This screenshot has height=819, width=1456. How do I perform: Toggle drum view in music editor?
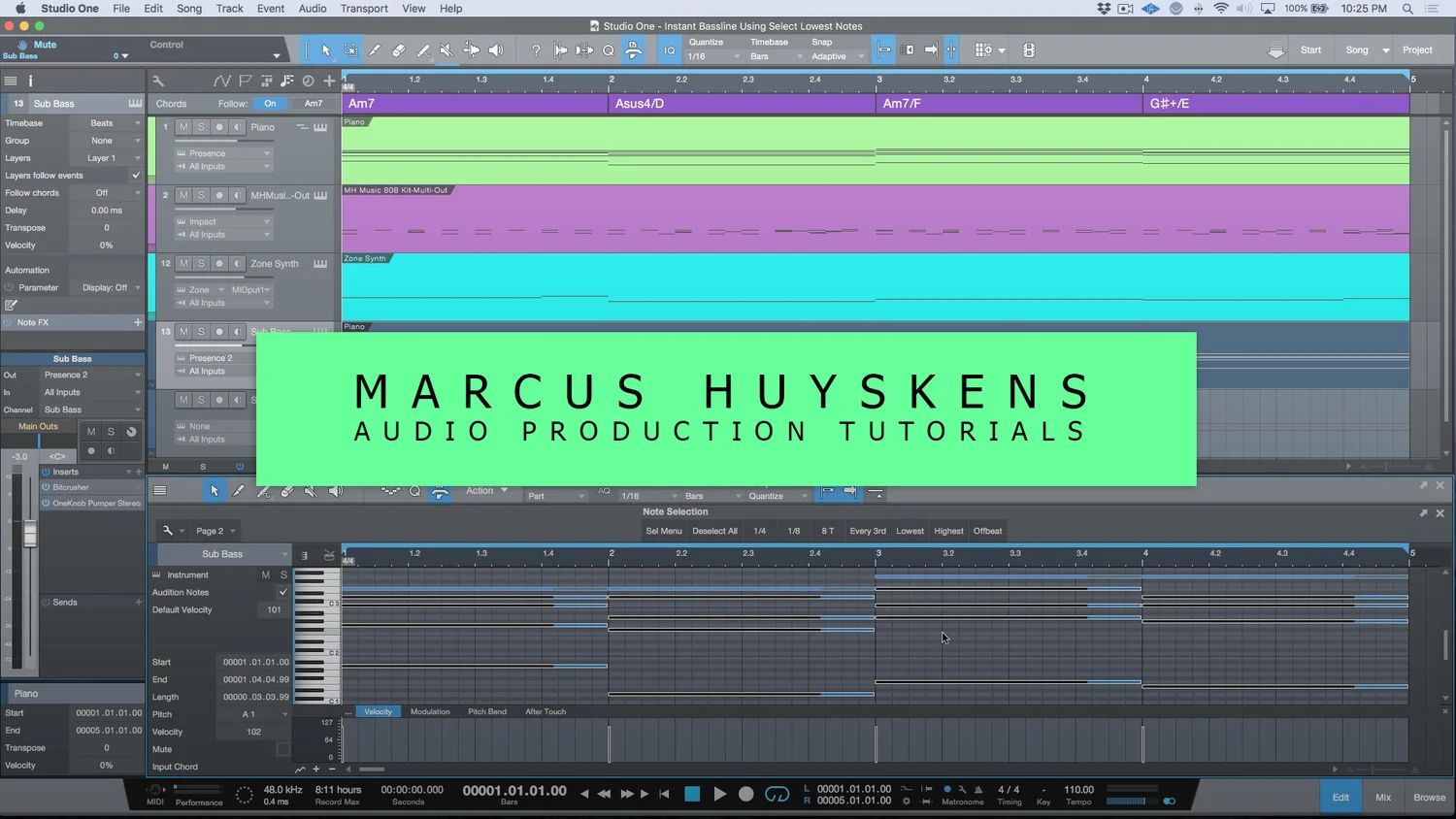[329, 555]
